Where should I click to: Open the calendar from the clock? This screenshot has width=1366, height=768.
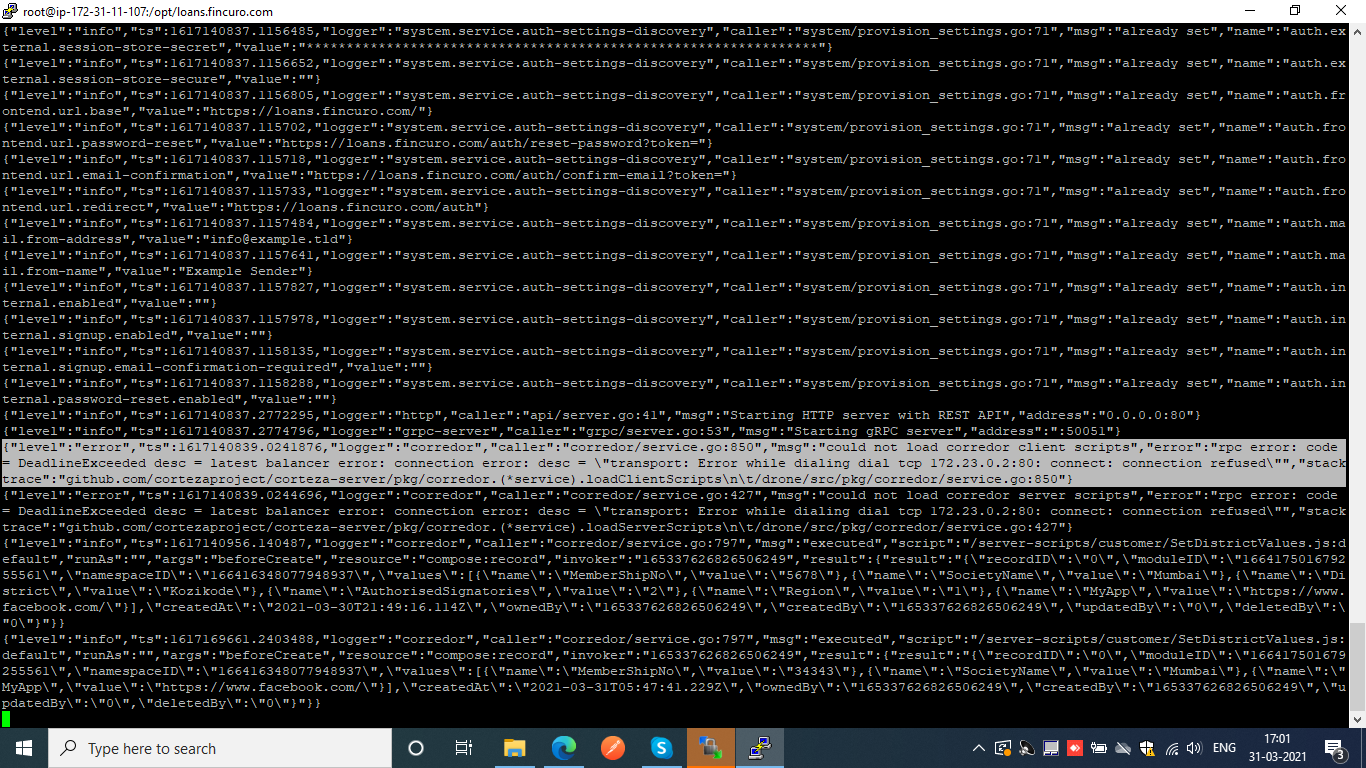pyautogui.click(x=1276, y=748)
